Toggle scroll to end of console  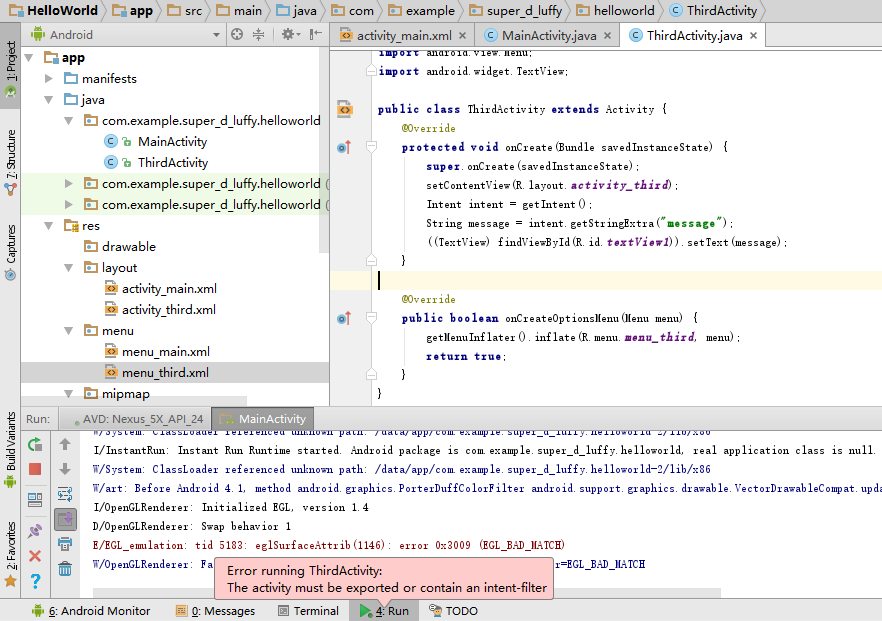pos(65,519)
